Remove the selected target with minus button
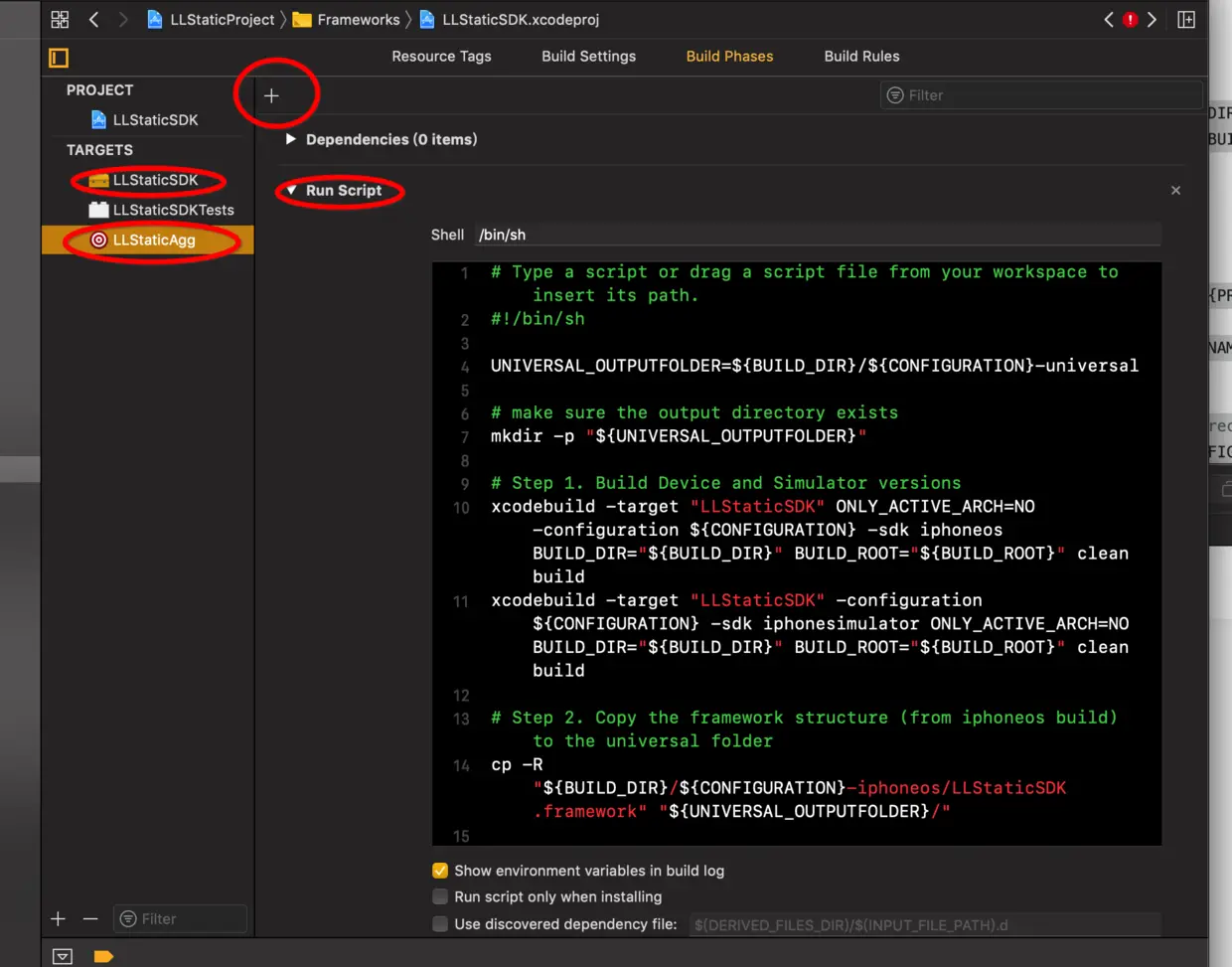Image resolution: width=1232 pixels, height=967 pixels. click(90, 919)
